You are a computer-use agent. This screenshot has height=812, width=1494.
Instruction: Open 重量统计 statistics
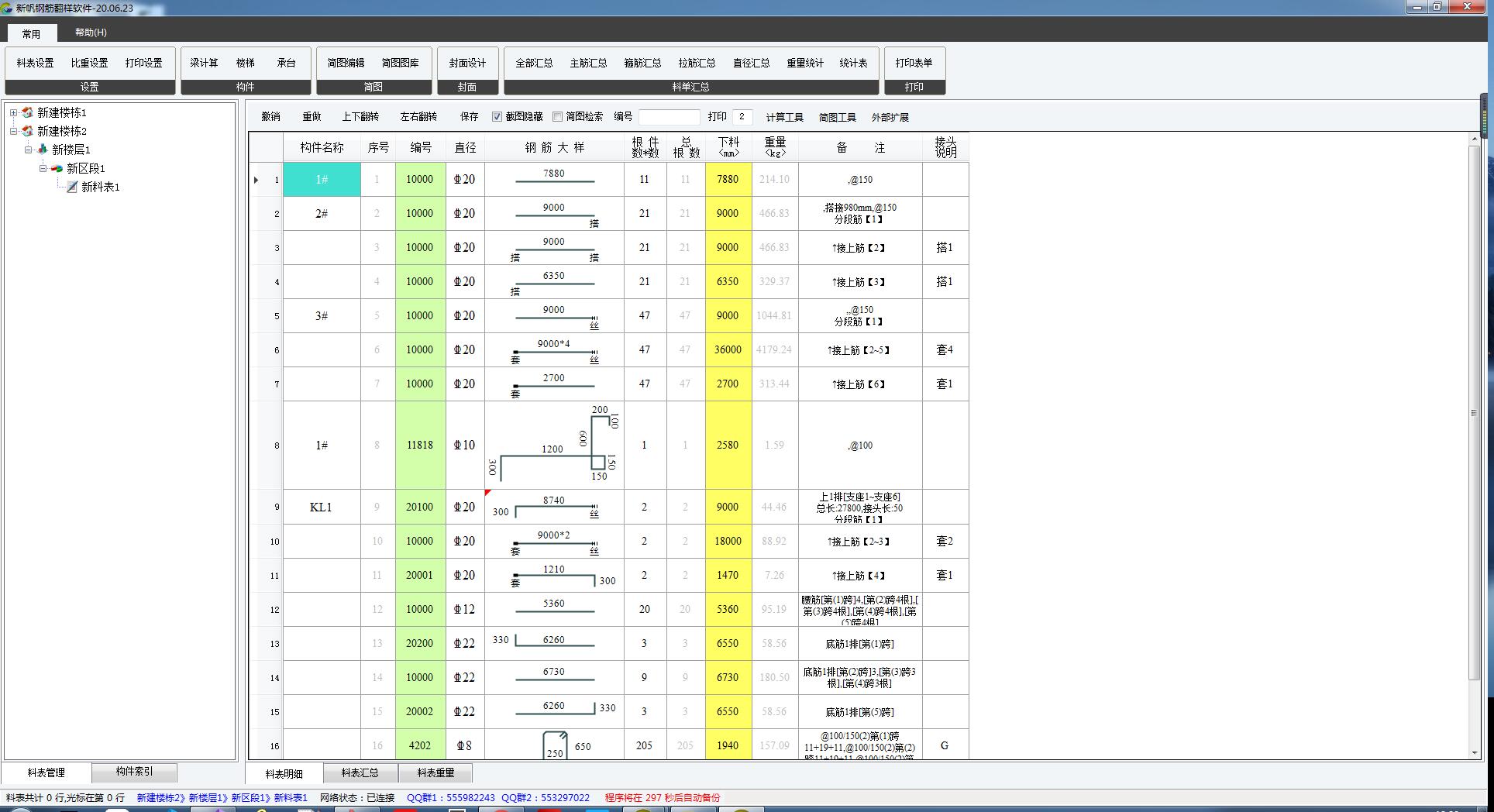click(x=805, y=63)
